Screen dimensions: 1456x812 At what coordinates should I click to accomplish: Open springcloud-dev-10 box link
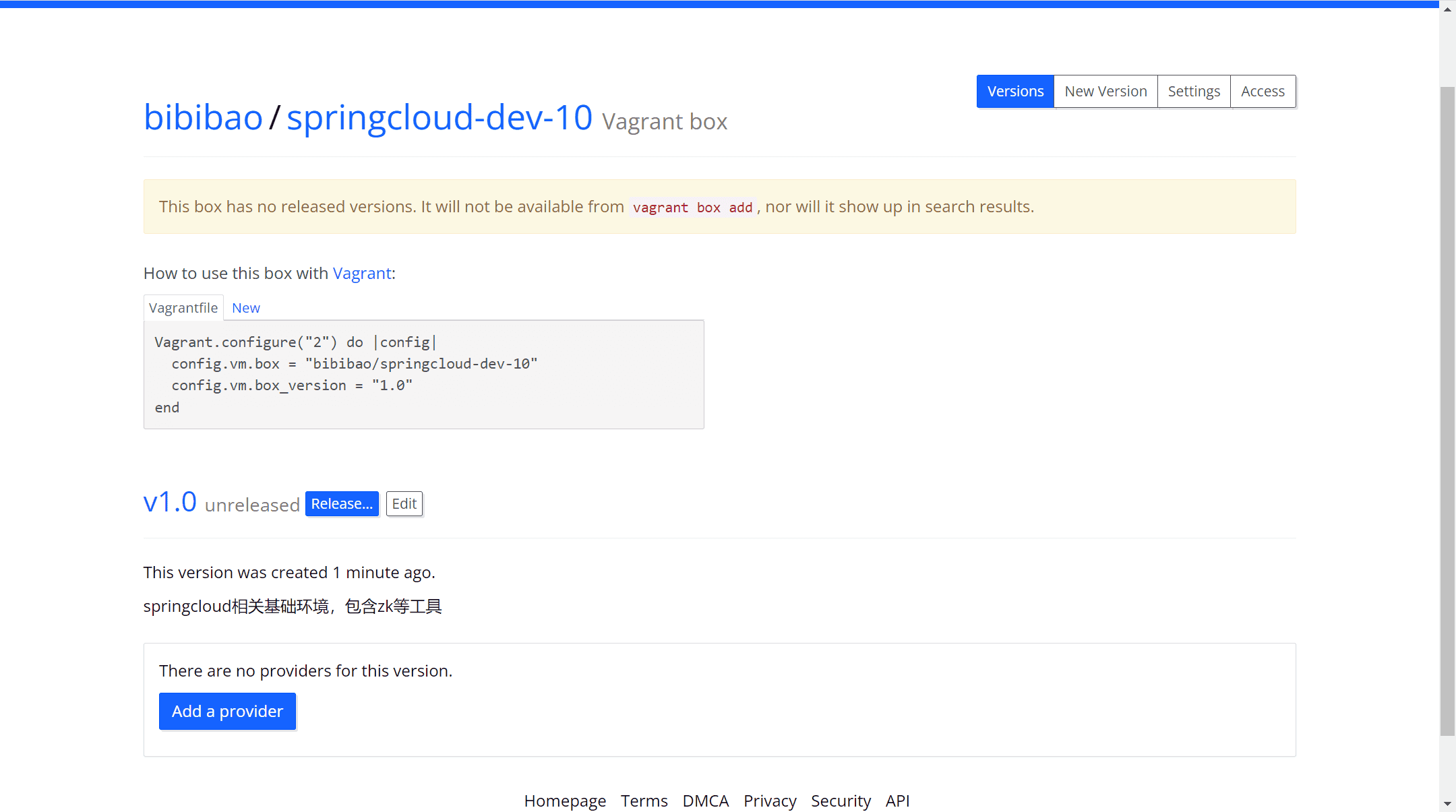439,117
